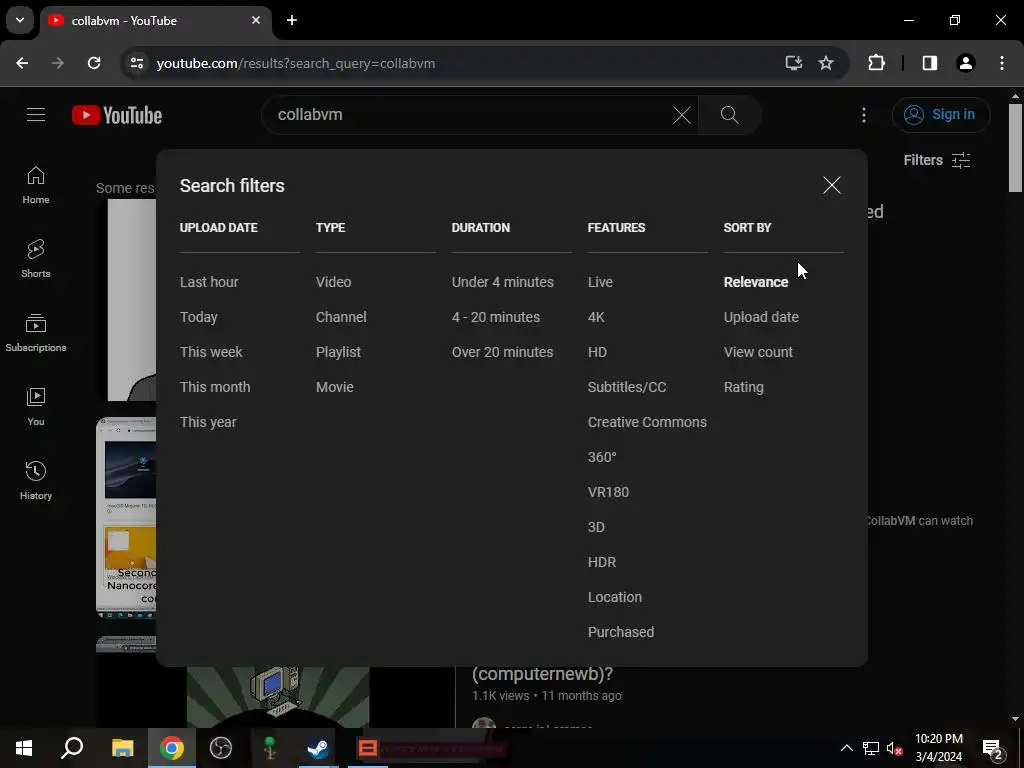
Task: Filter uploads by Today
Action: tap(199, 317)
